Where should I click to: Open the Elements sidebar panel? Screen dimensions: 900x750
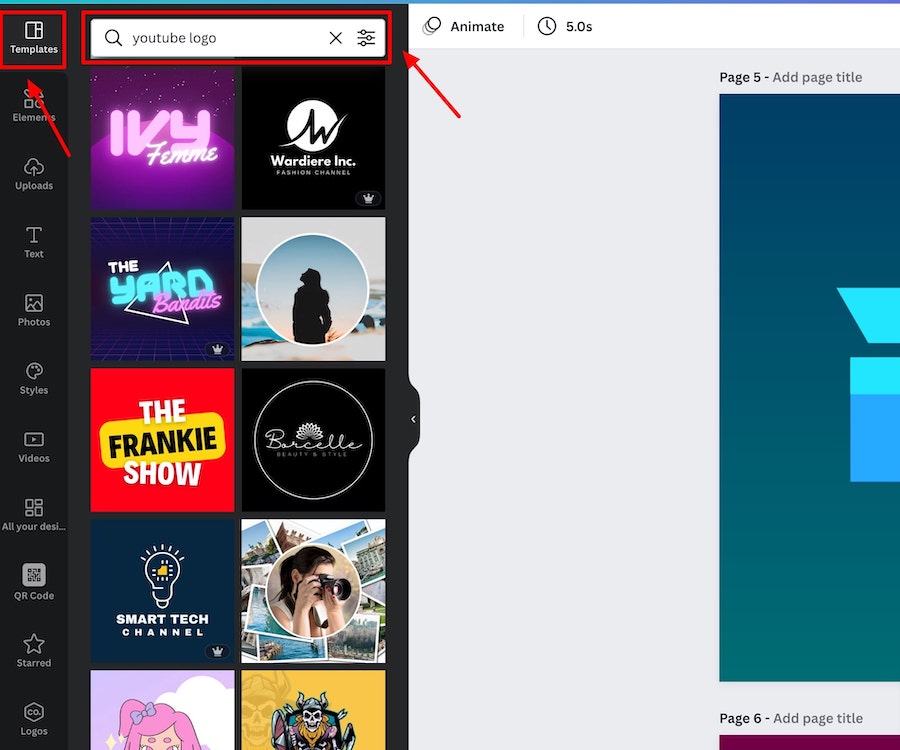pyautogui.click(x=34, y=105)
